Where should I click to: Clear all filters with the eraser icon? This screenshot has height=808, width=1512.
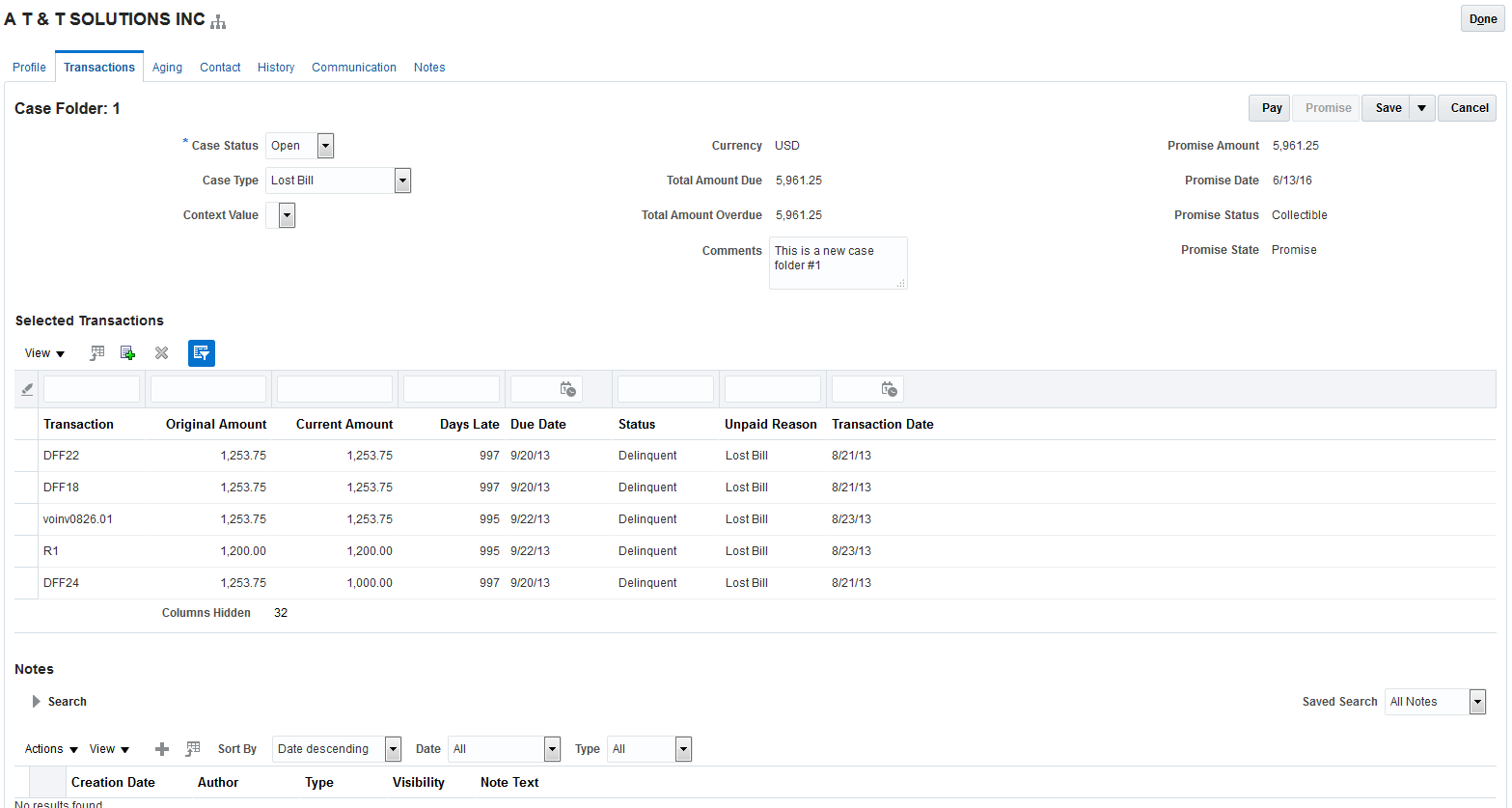pyautogui.click(x=27, y=389)
